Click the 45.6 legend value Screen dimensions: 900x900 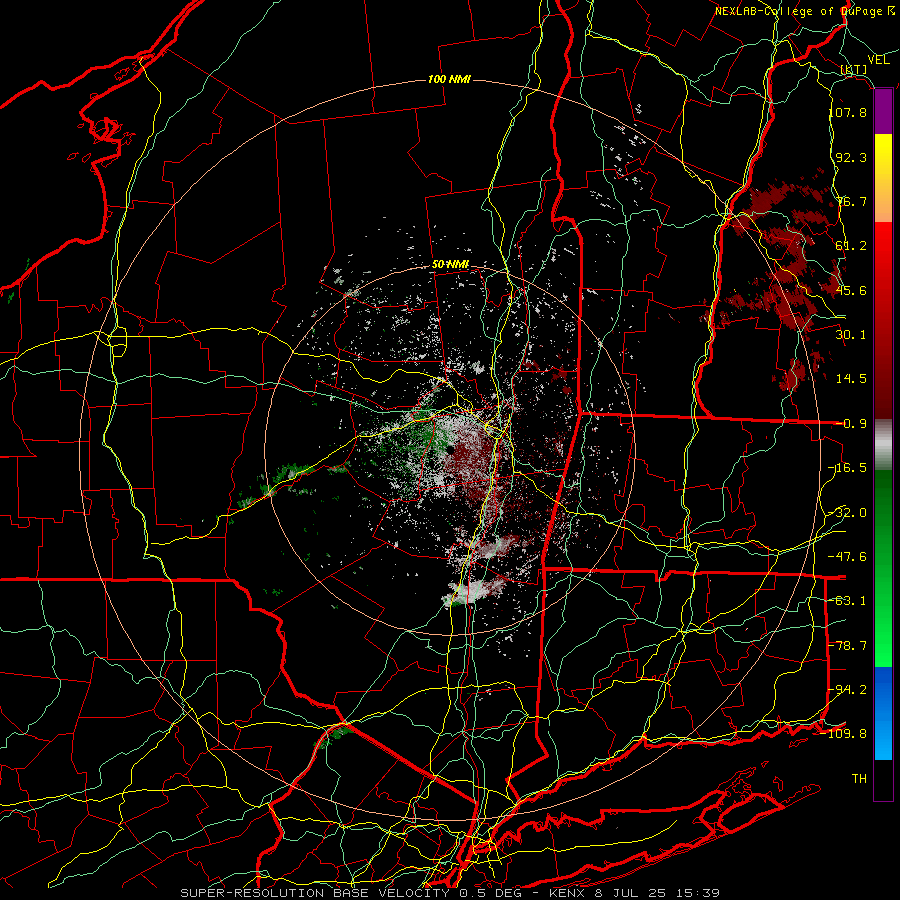pyautogui.click(x=851, y=290)
